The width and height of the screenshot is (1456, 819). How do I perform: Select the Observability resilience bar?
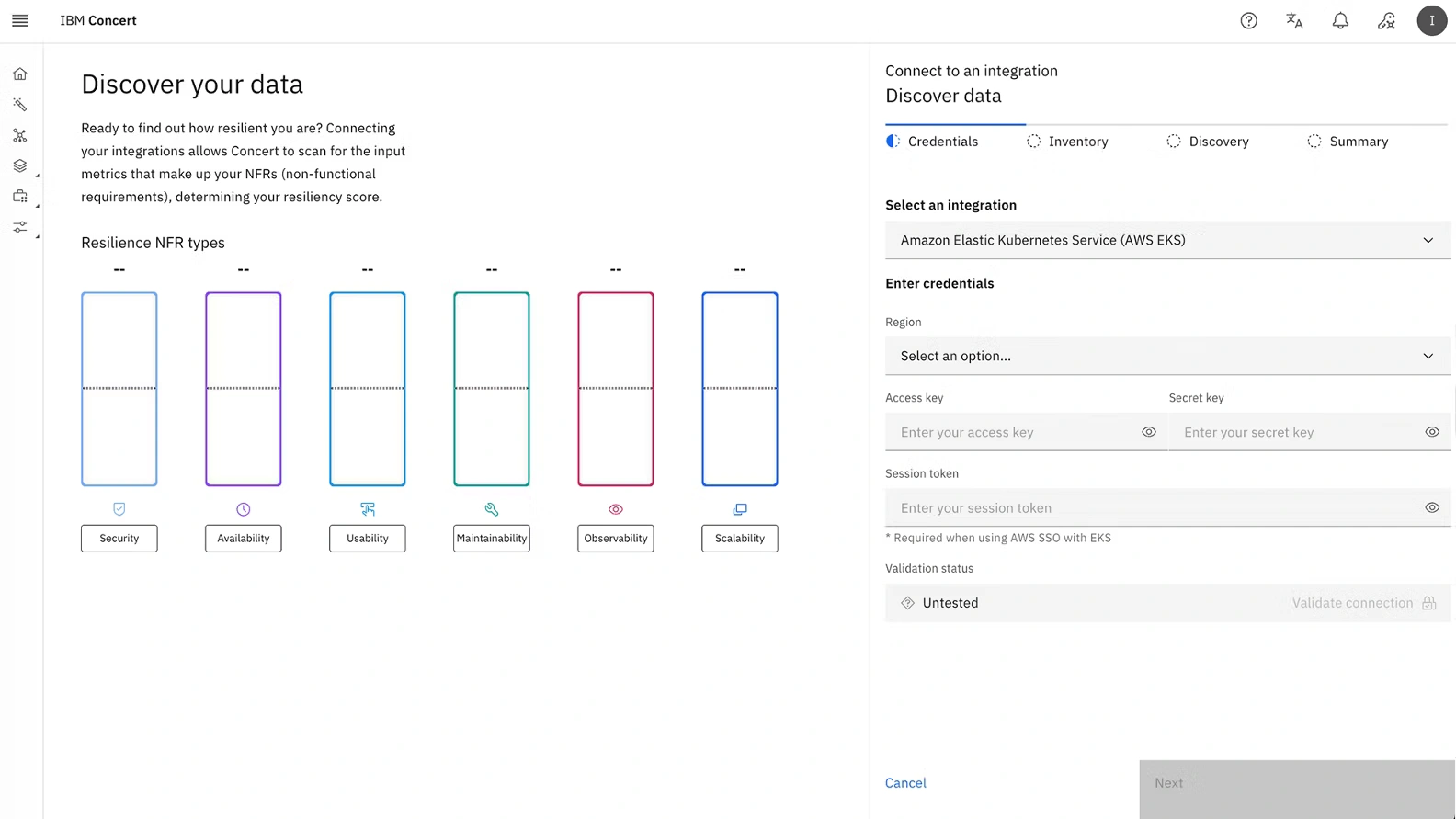tap(616, 389)
